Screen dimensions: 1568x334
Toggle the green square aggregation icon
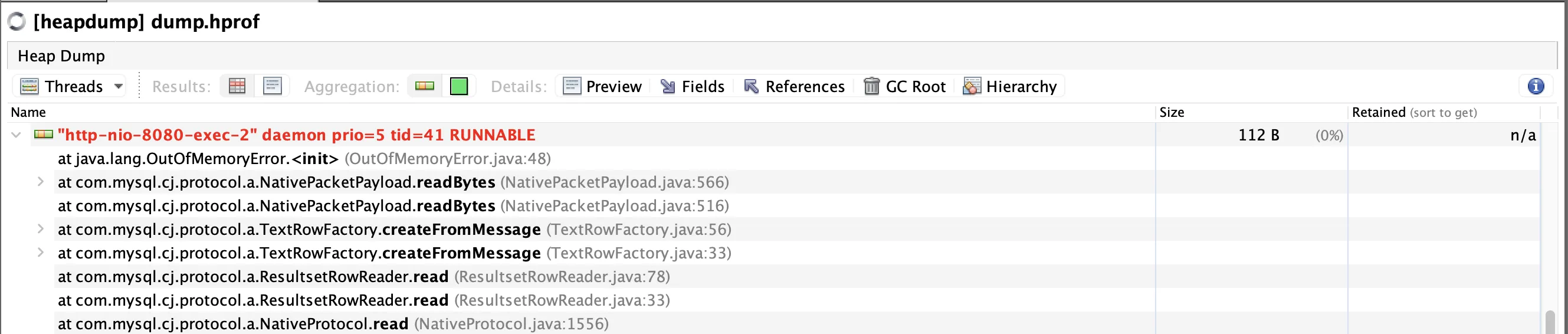[458, 86]
